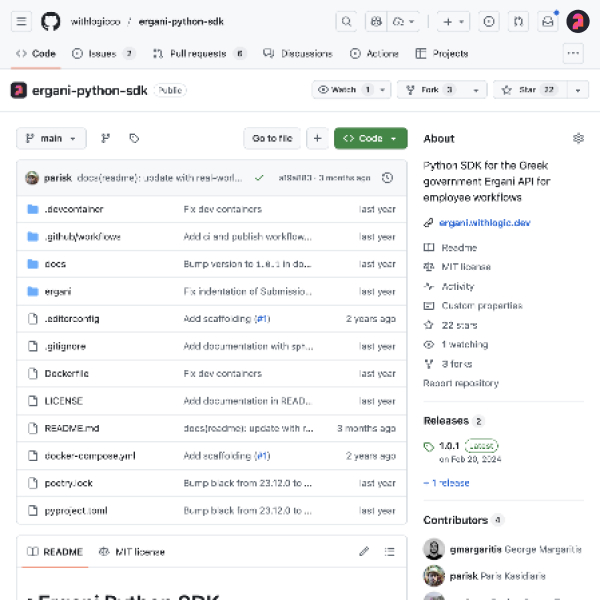600x600 pixels.
Task: Open the poetry.lock file
Action: (x=68, y=483)
